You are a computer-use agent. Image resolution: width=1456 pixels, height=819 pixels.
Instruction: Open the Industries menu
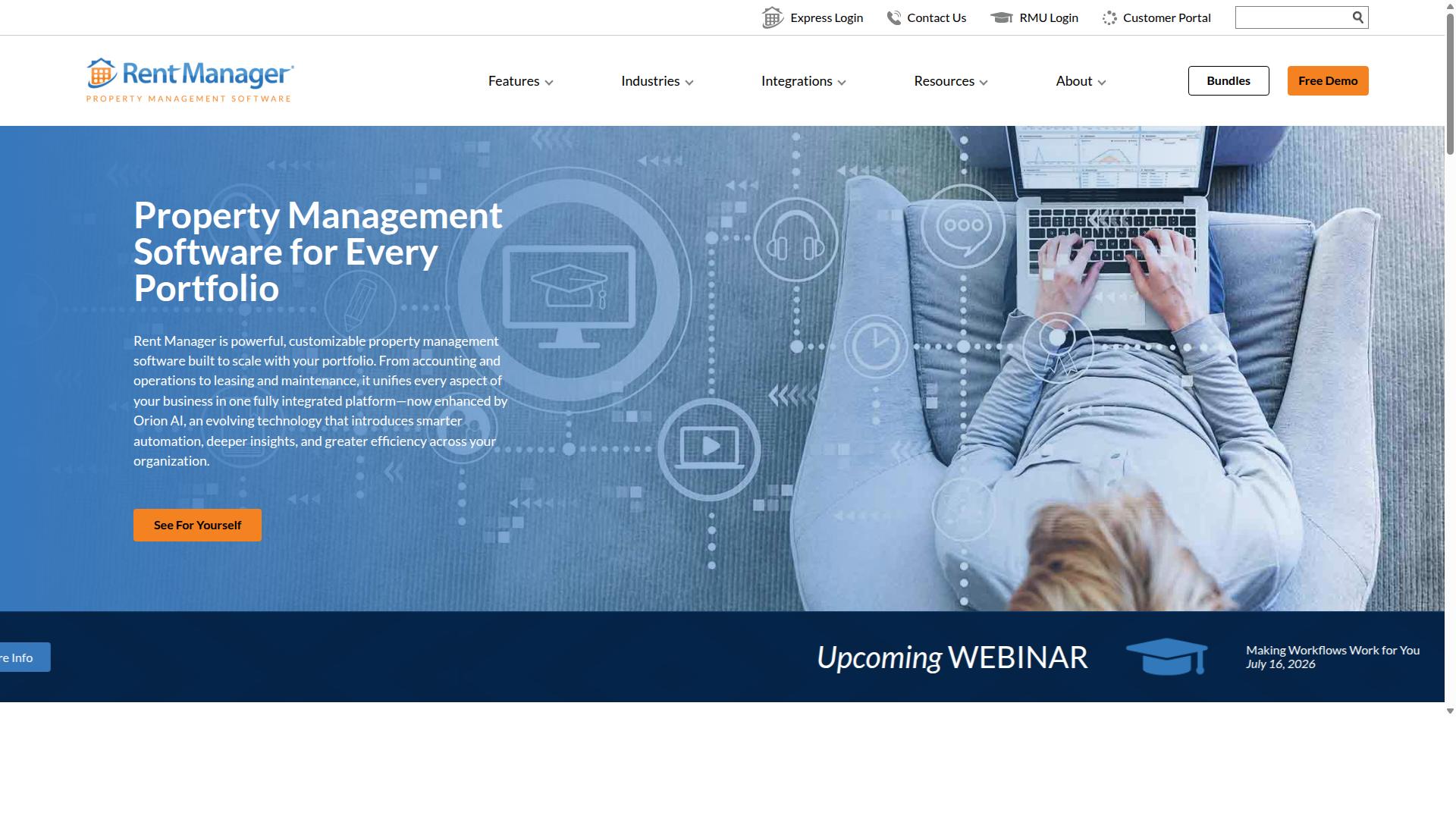(650, 81)
